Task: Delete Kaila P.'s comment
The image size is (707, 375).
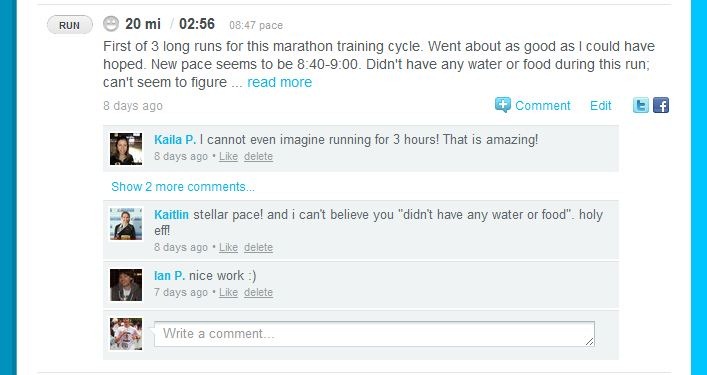Action: (258, 157)
